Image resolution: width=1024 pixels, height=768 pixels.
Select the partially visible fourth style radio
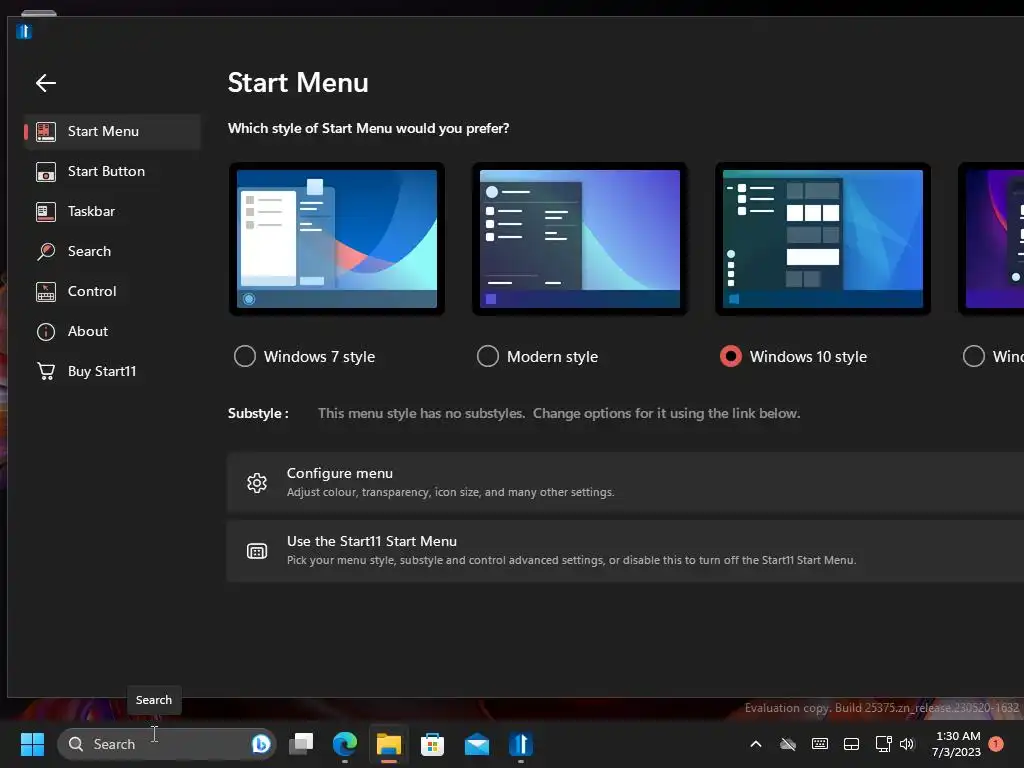[x=974, y=357]
